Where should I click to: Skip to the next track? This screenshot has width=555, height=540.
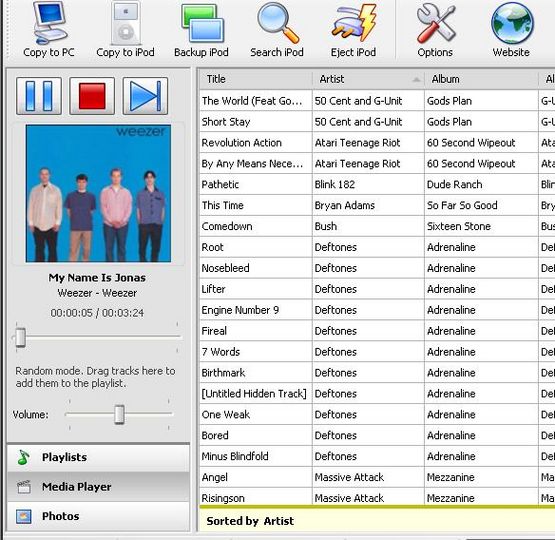click(x=145, y=96)
